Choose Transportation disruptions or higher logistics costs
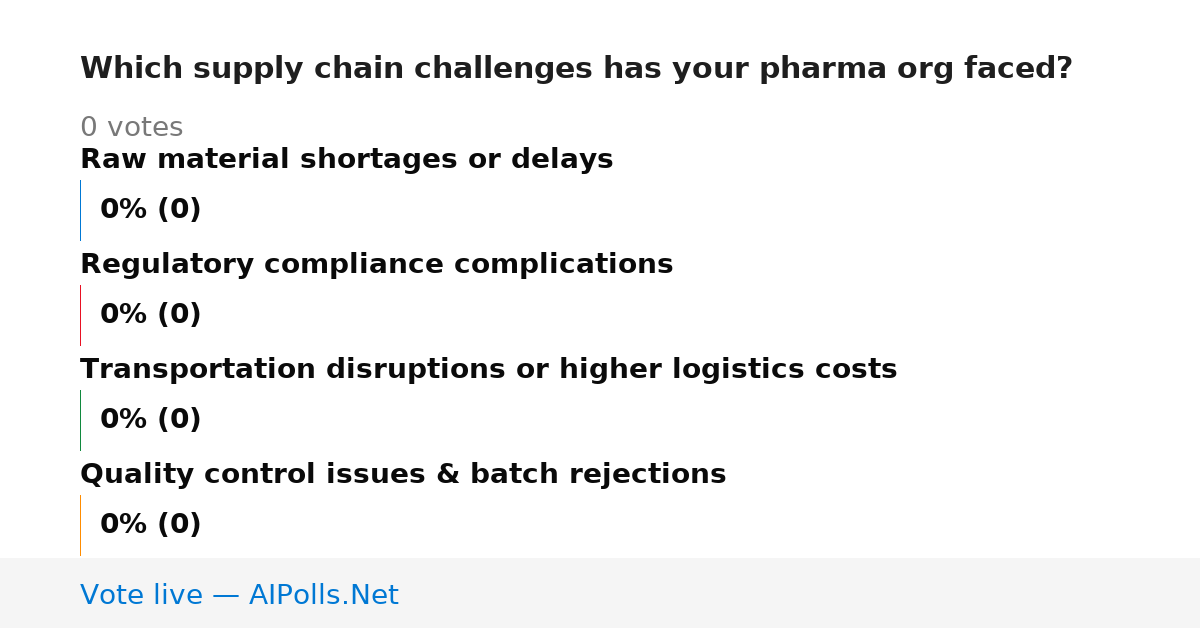 click(488, 370)
